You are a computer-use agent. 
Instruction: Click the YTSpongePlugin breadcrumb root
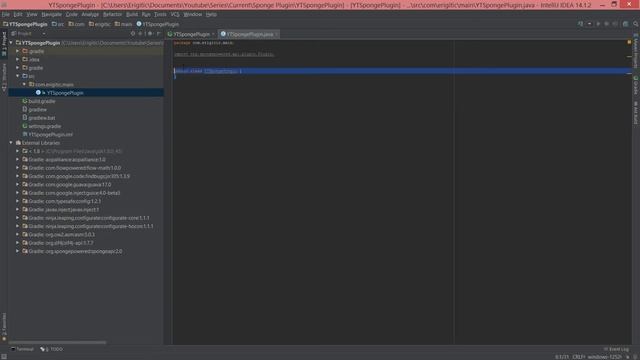(25, 24)
